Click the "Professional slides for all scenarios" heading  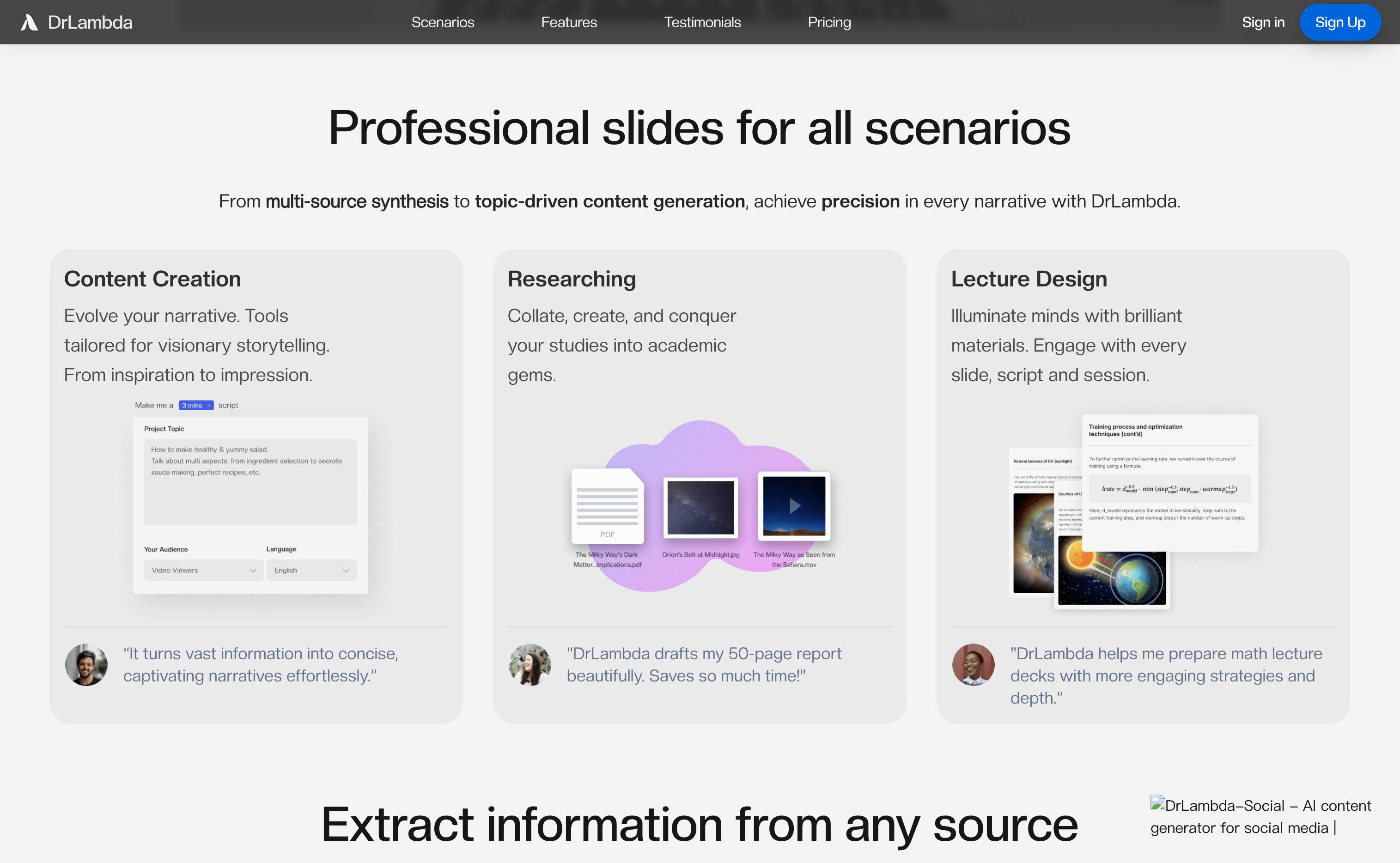coord(699,128)
